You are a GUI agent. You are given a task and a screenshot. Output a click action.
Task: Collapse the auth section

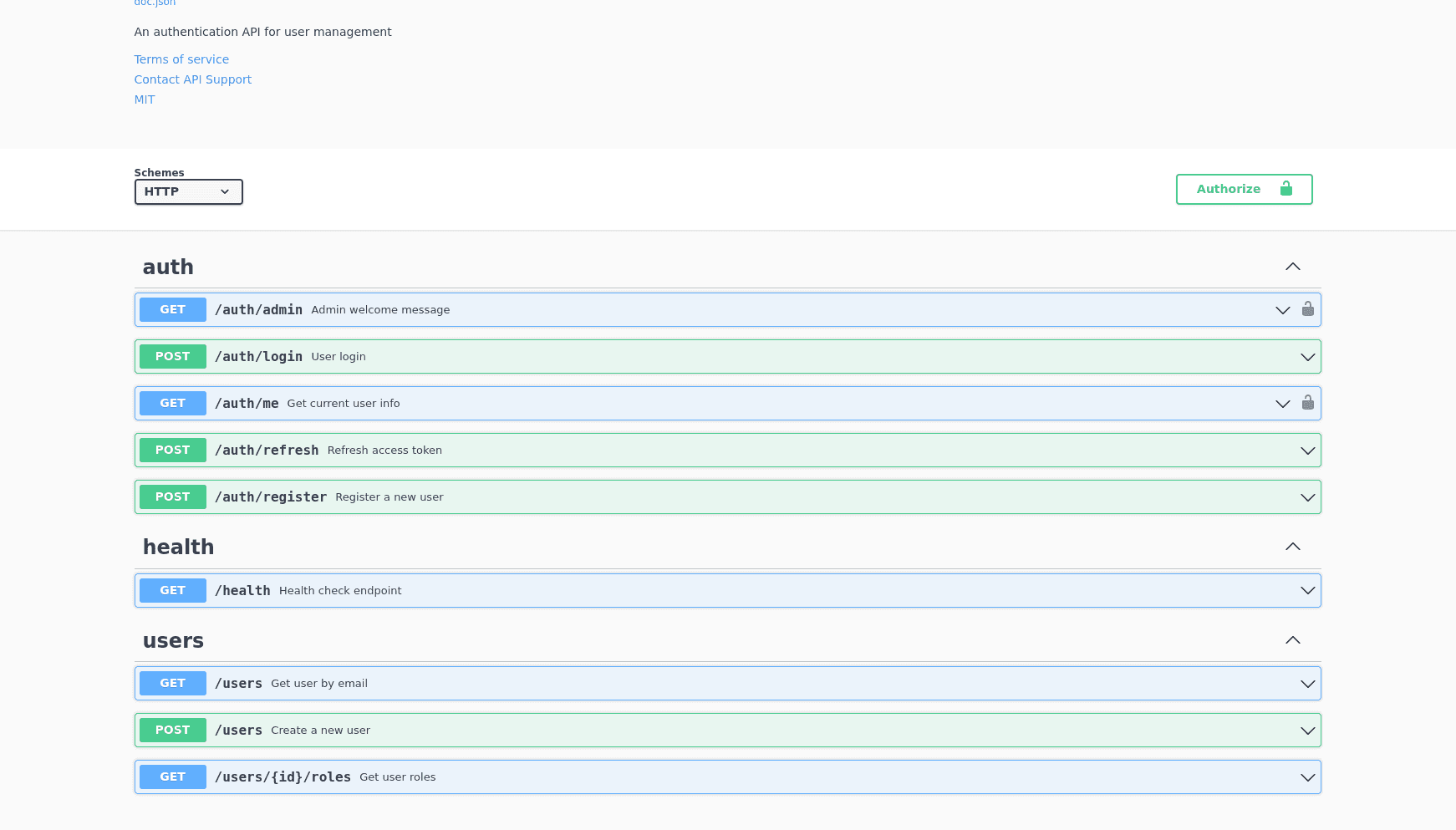click(x=1292, y=267)
